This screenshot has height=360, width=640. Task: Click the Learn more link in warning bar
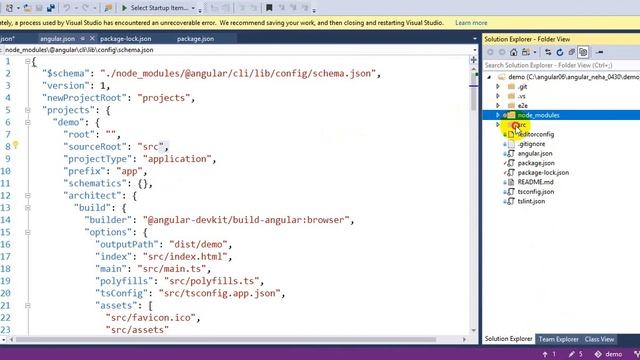[x=471, y=23]
